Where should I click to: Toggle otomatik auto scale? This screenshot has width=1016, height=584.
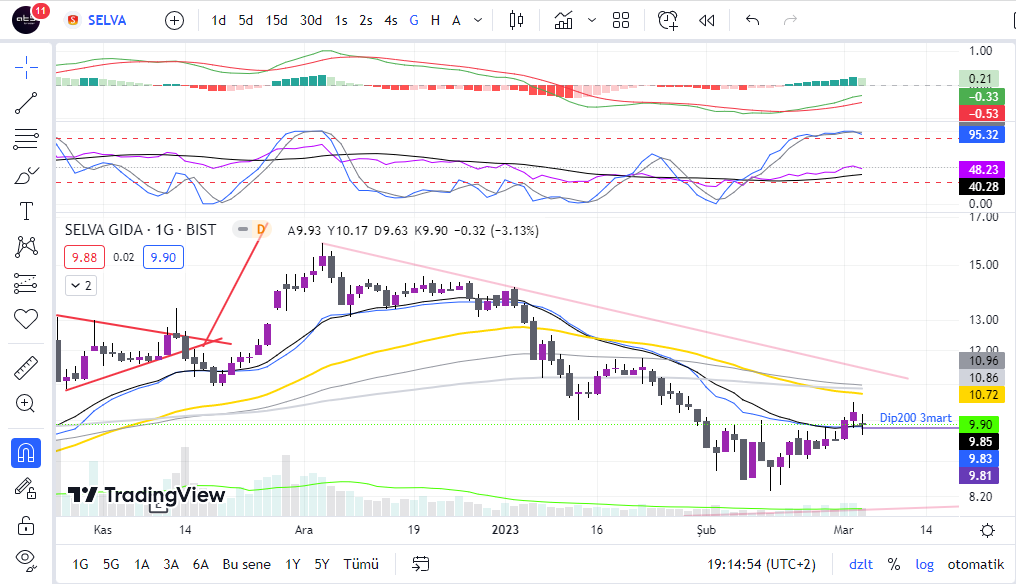[x=976, y=565]
